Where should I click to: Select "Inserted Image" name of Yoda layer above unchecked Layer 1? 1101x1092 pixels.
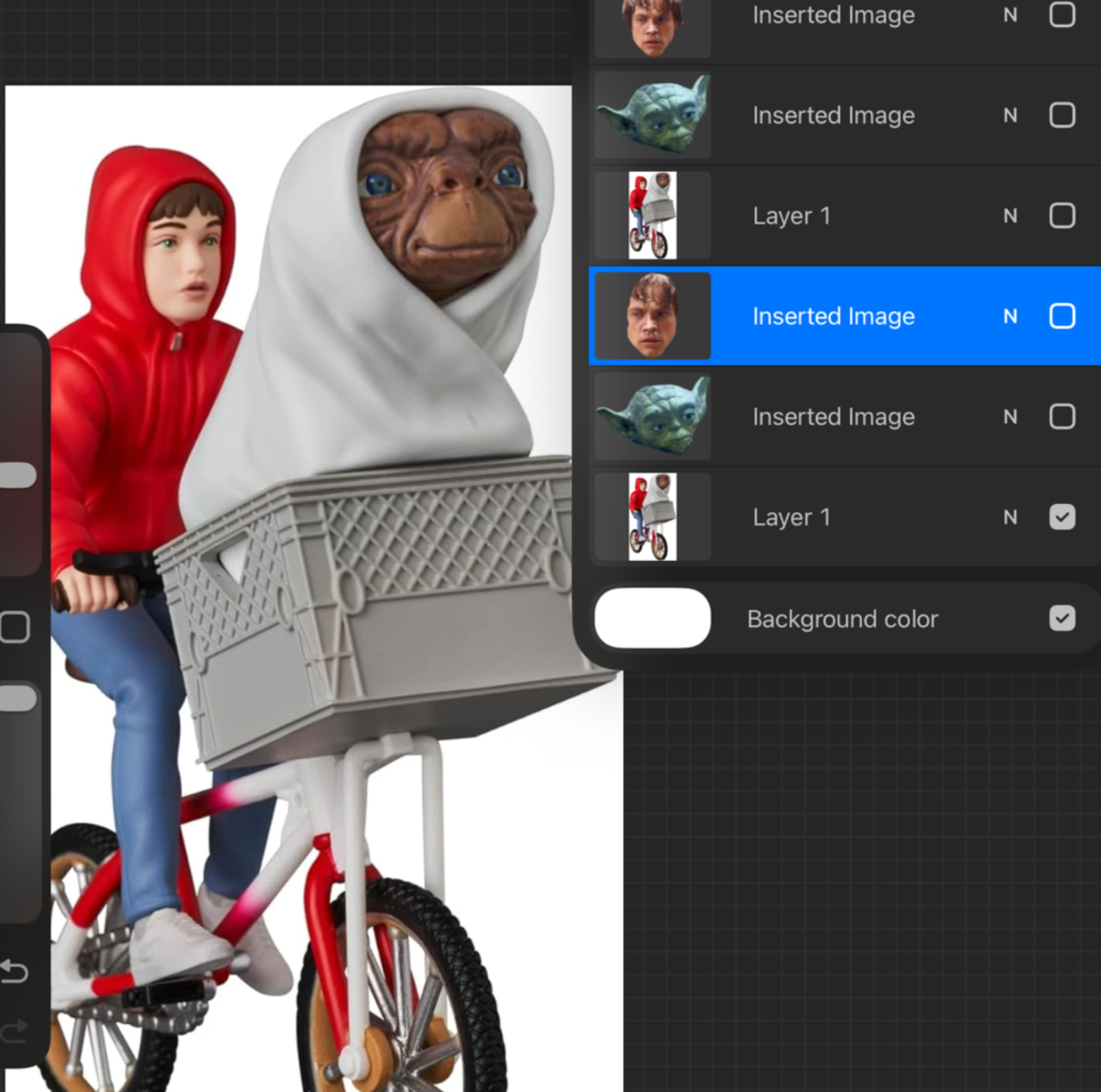(834, 116)
